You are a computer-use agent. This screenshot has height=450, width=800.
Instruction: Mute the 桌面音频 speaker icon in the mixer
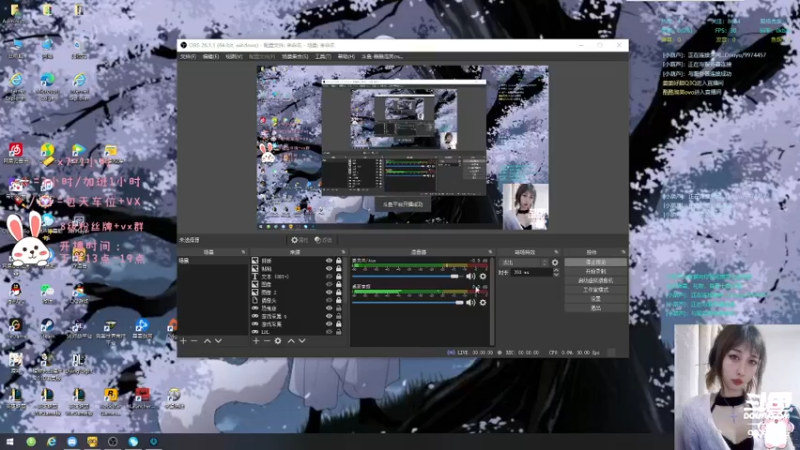[470, 303]
